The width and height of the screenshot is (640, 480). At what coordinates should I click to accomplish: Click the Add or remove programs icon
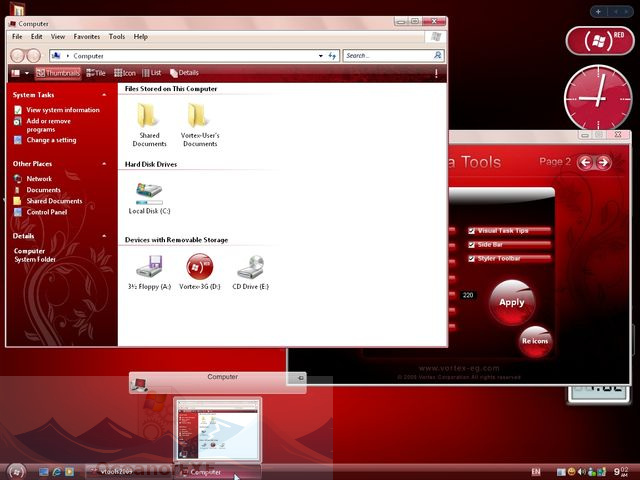tap(18, 121)
